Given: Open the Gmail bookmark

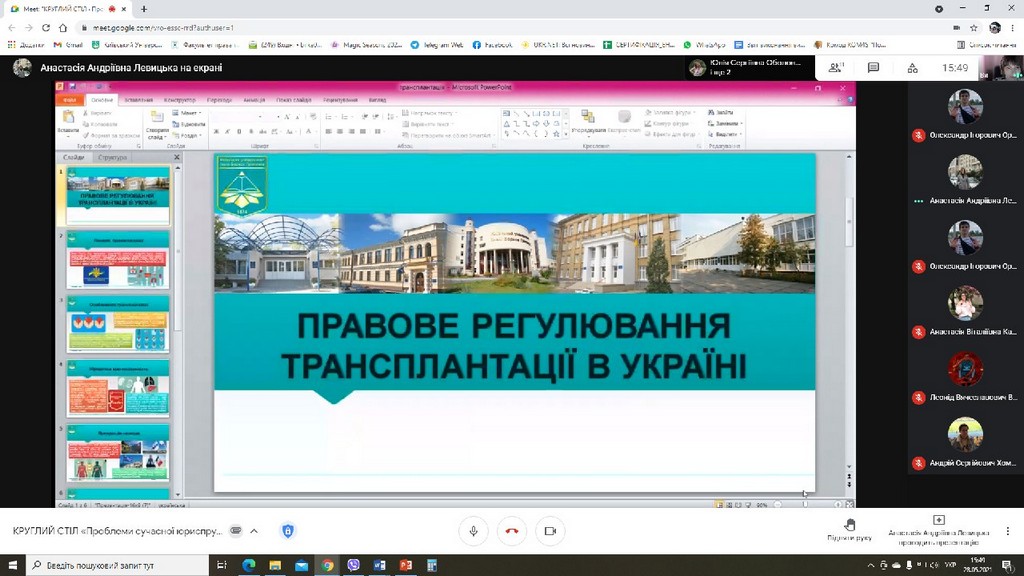Looking at the screenshot, I should [x=69, y=45].
